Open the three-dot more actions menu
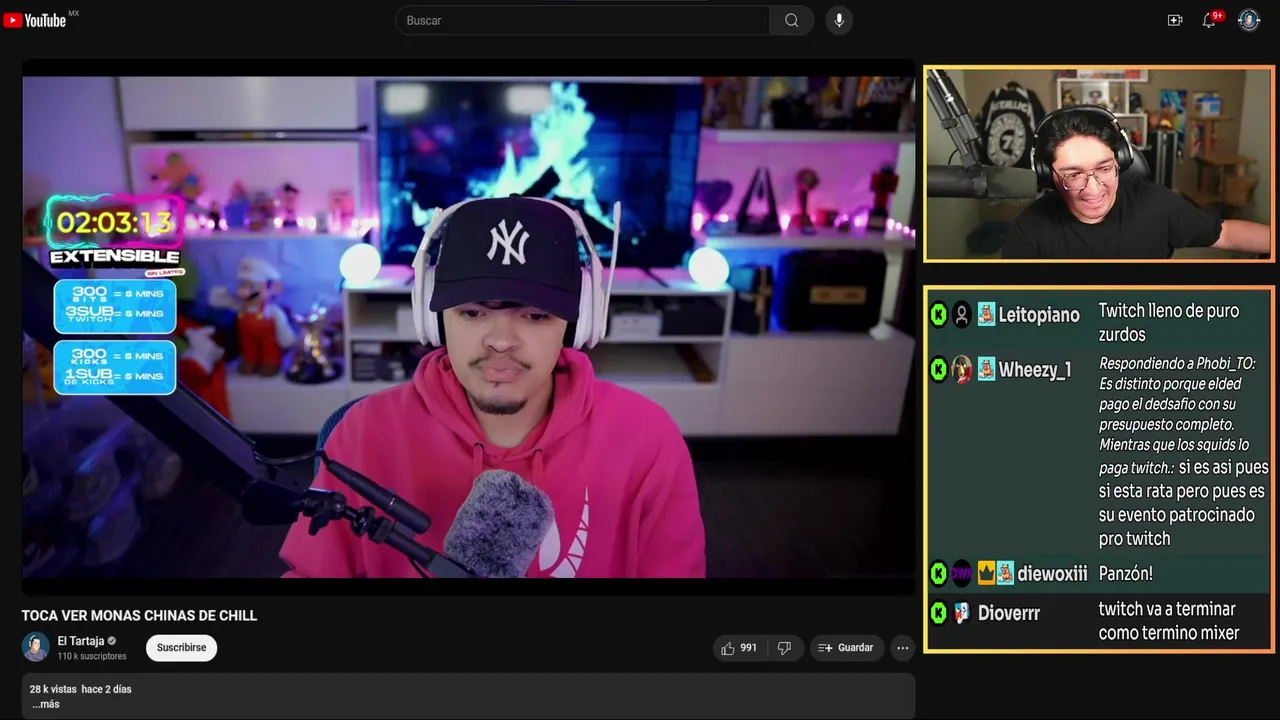This screenshot has height=720, width=1280. pos(902,648)
